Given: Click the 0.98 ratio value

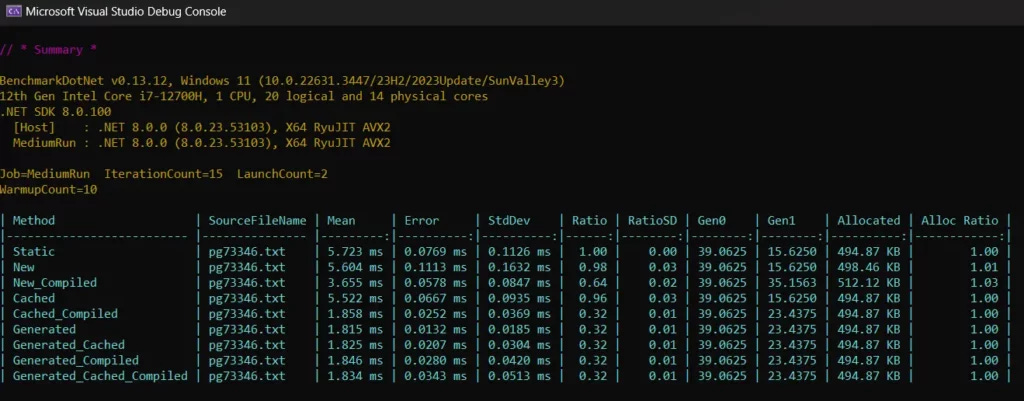Looking at the screenshot, I should click(593, 267).
